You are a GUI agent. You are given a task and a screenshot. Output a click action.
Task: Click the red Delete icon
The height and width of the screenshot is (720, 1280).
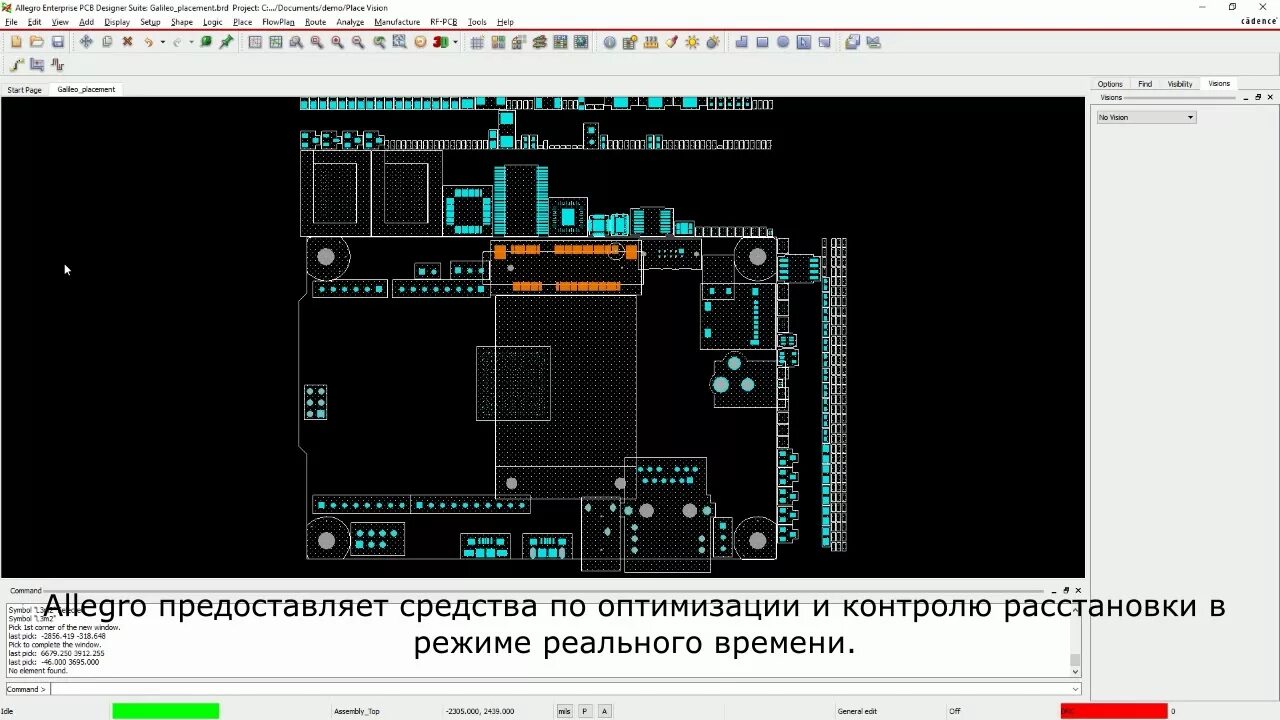[127, 42]
